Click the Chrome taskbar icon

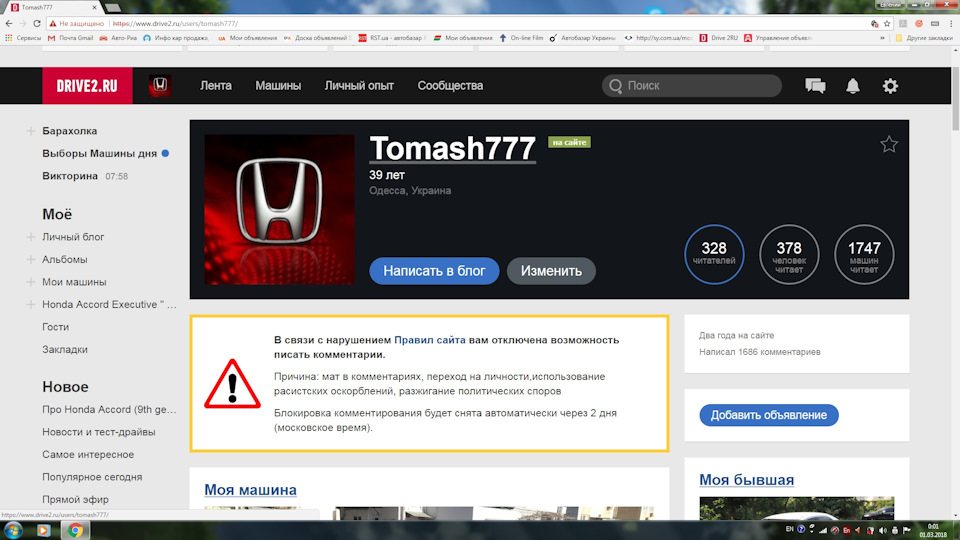(75, 530)
